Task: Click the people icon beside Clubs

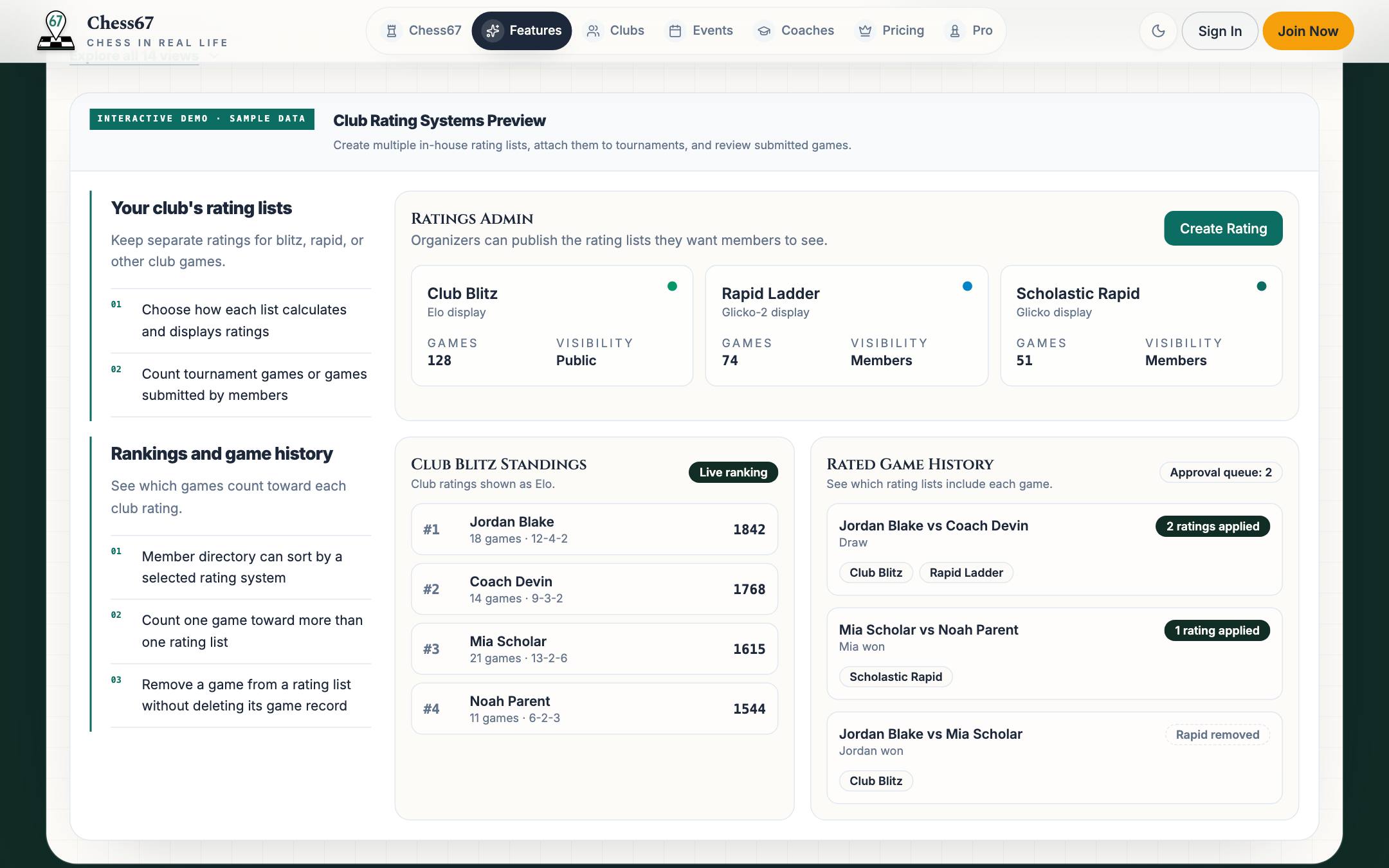Action: 593,31
